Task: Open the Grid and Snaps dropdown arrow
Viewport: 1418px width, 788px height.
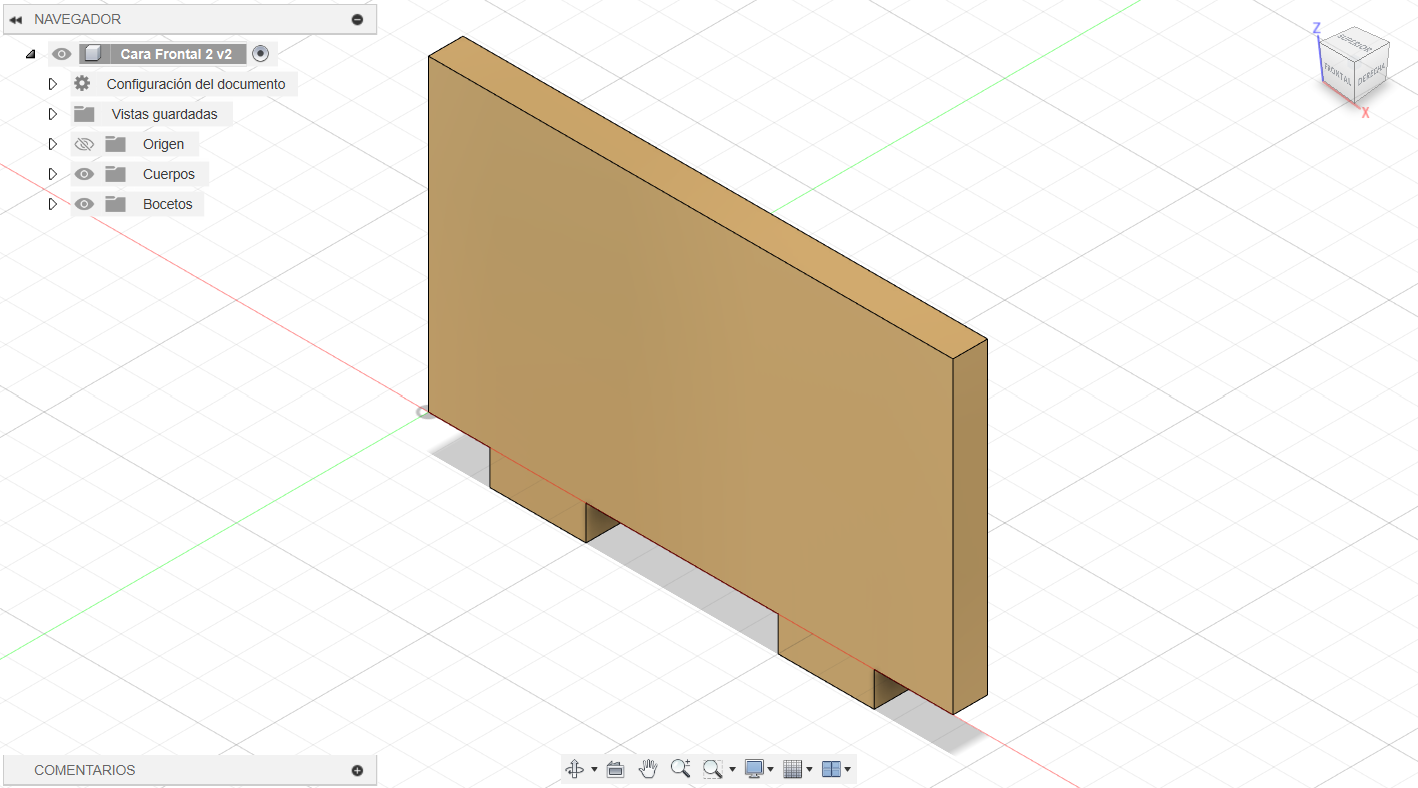Action: (x=809, y=770)
